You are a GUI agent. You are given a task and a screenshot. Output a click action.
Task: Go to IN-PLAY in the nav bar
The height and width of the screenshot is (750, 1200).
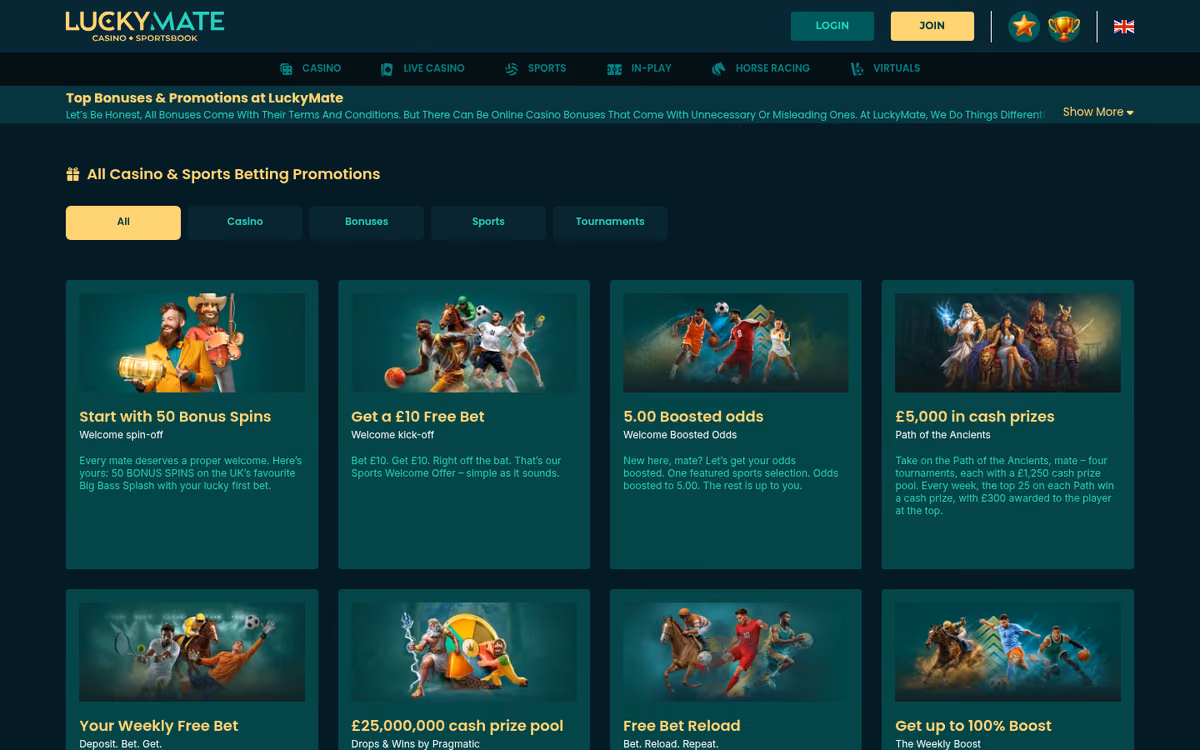[x=652, y=68]
